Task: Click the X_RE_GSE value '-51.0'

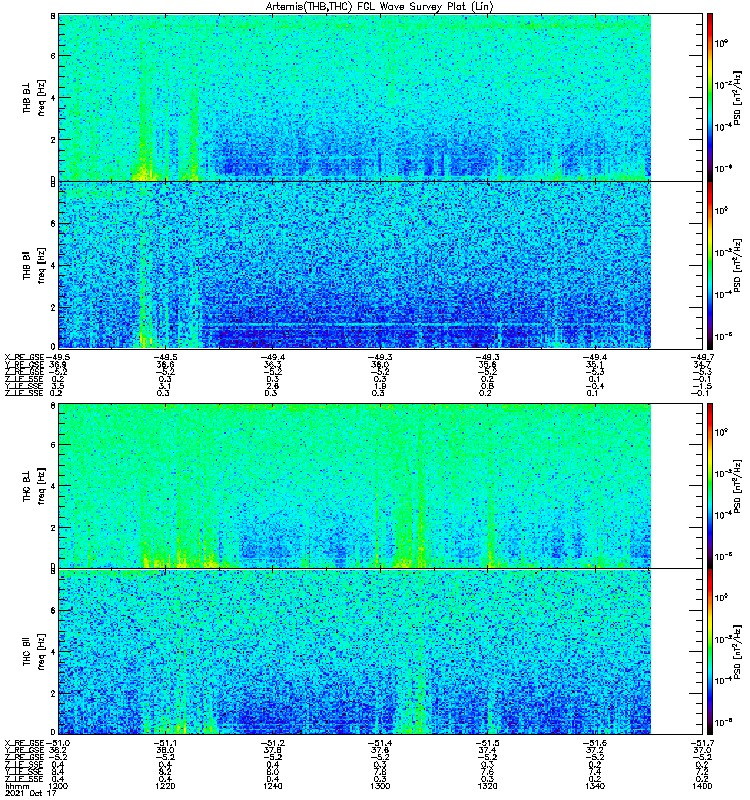Action: click(x=58, y=743)
